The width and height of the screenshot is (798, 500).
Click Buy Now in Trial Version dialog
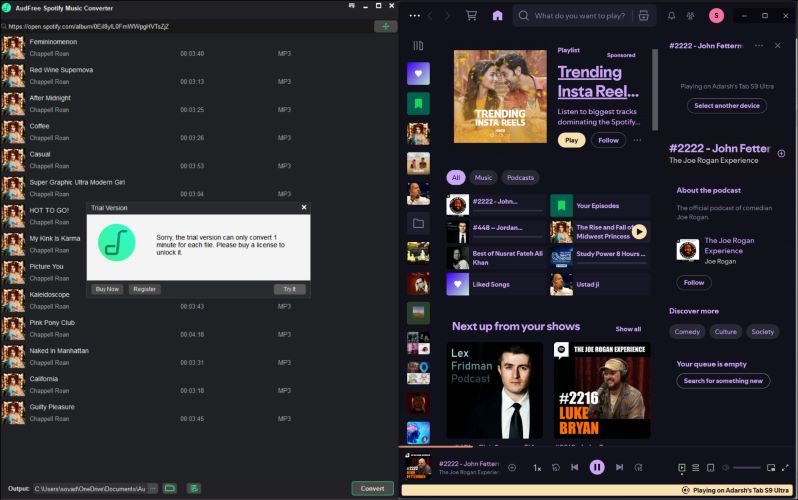(x=107, y=289)
